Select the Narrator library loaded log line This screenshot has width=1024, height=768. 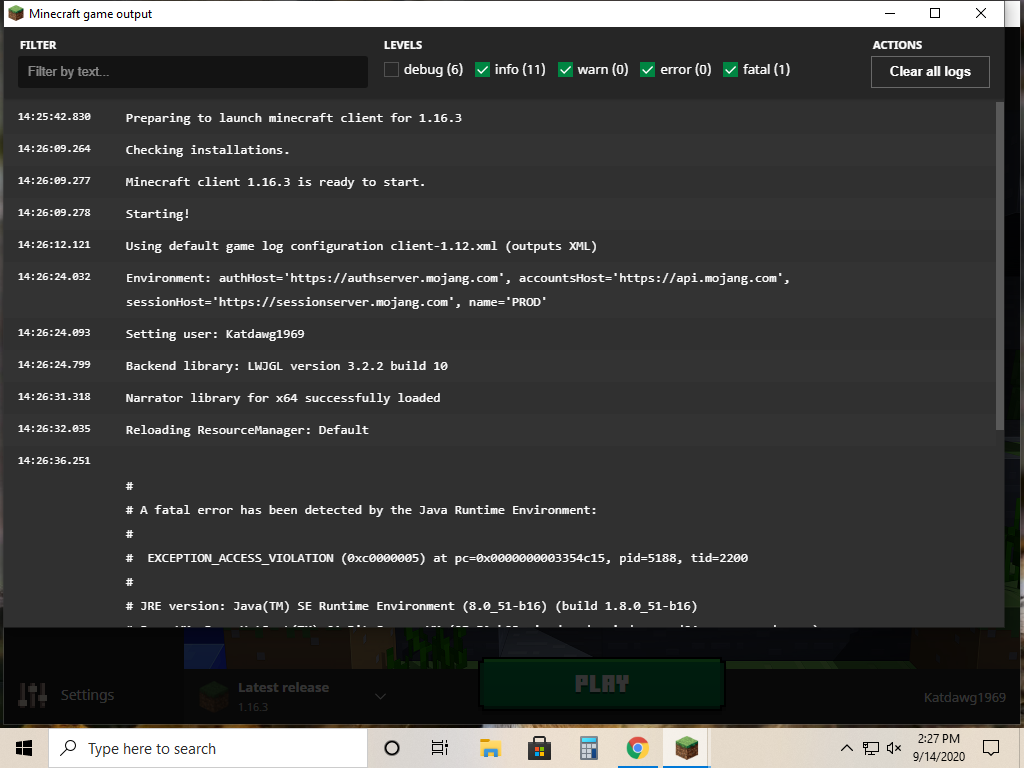(x=283, y=398)
